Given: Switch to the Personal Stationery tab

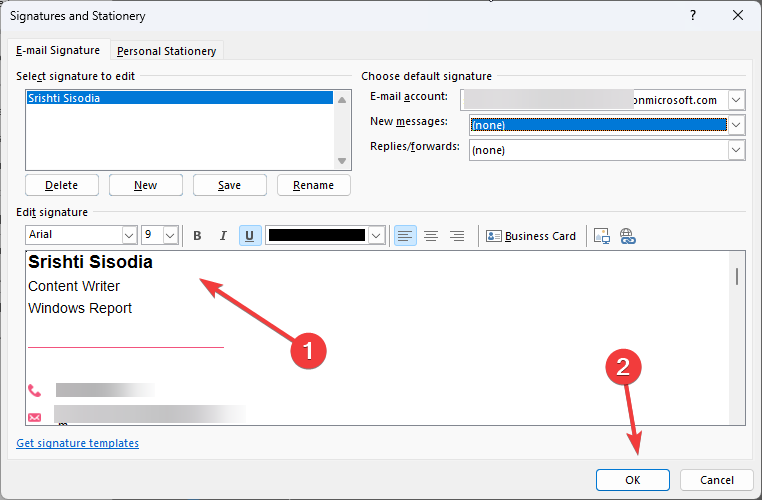Looking at the screenshot, I should (166, 51).
